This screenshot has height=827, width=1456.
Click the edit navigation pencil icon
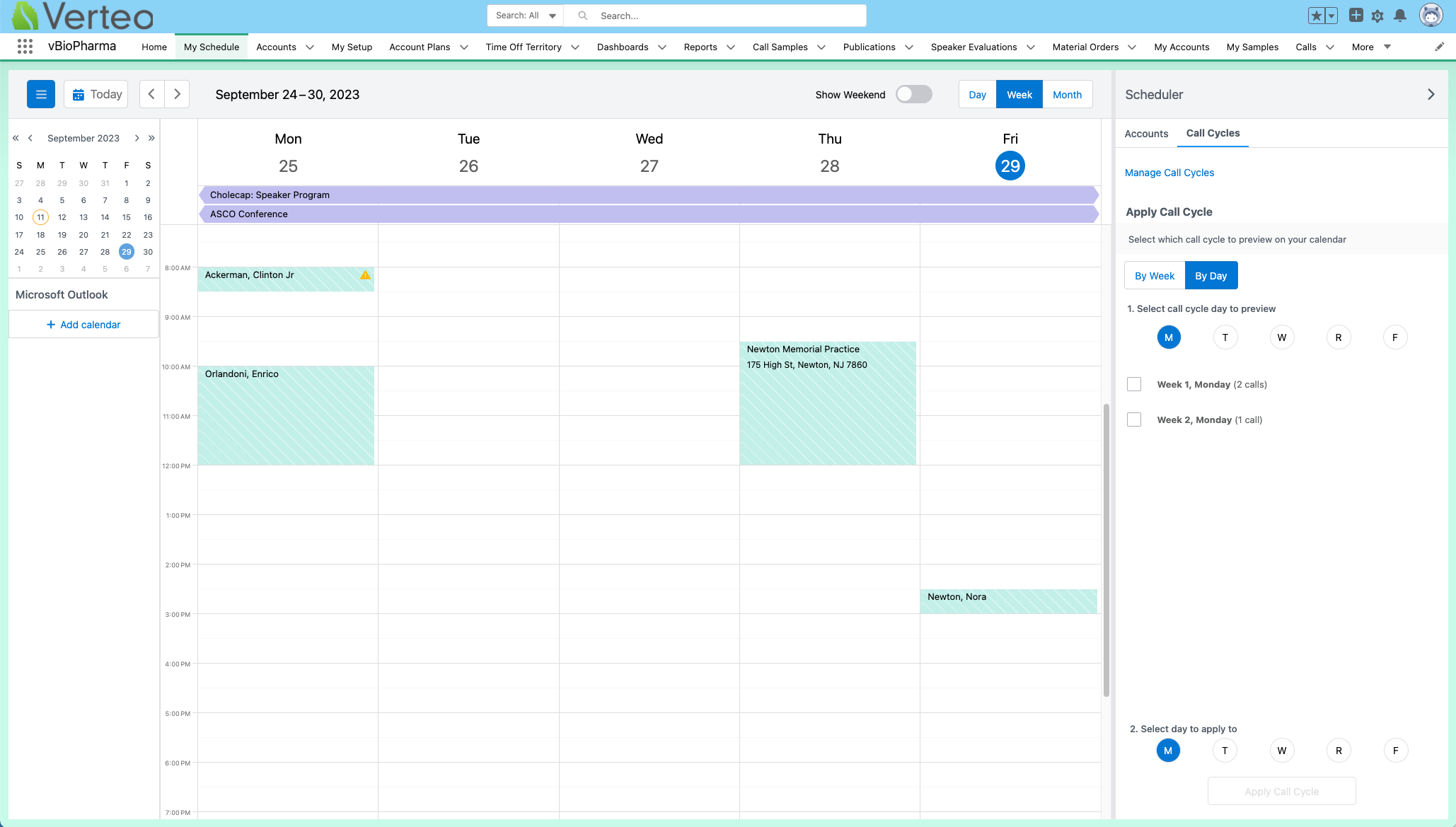(x=1439, y=47)
